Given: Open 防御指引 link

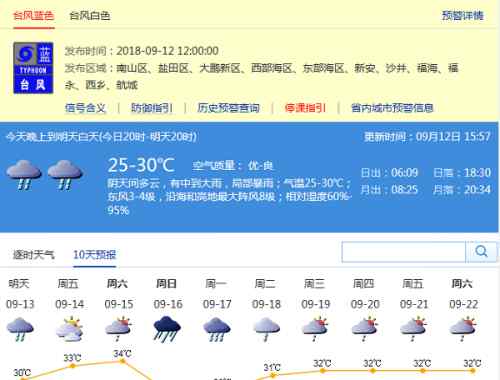Looking at the screenshot, I should pos(151,108).
